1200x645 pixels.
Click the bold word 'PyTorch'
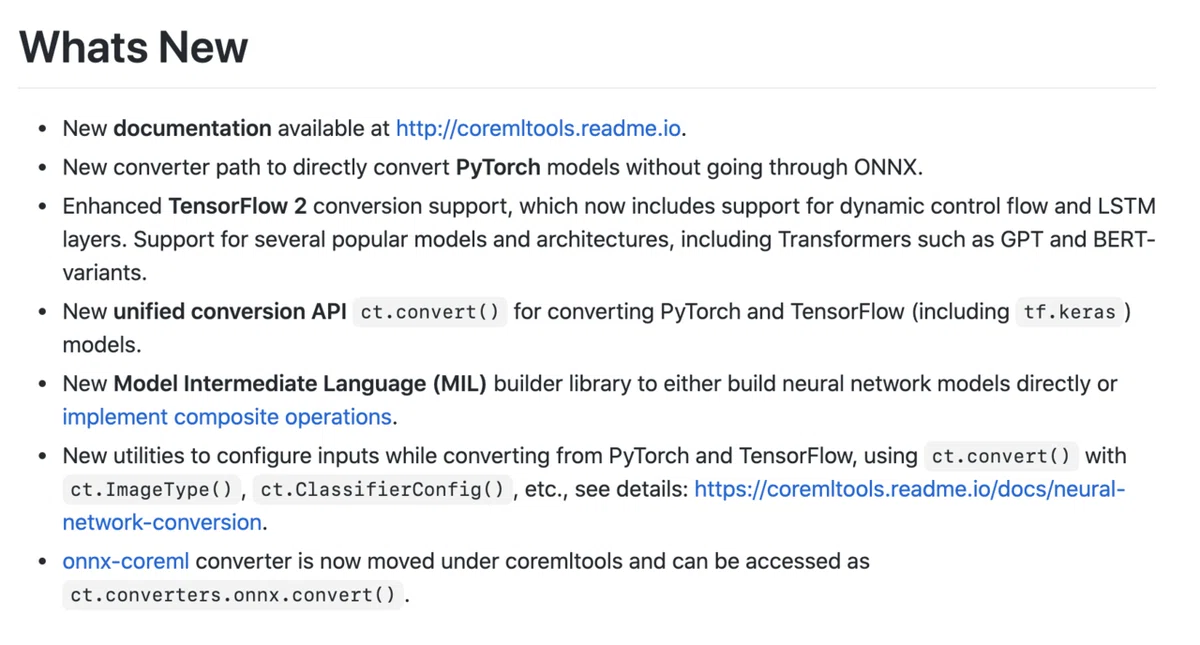pyautogui.click(x=498, y=167)
